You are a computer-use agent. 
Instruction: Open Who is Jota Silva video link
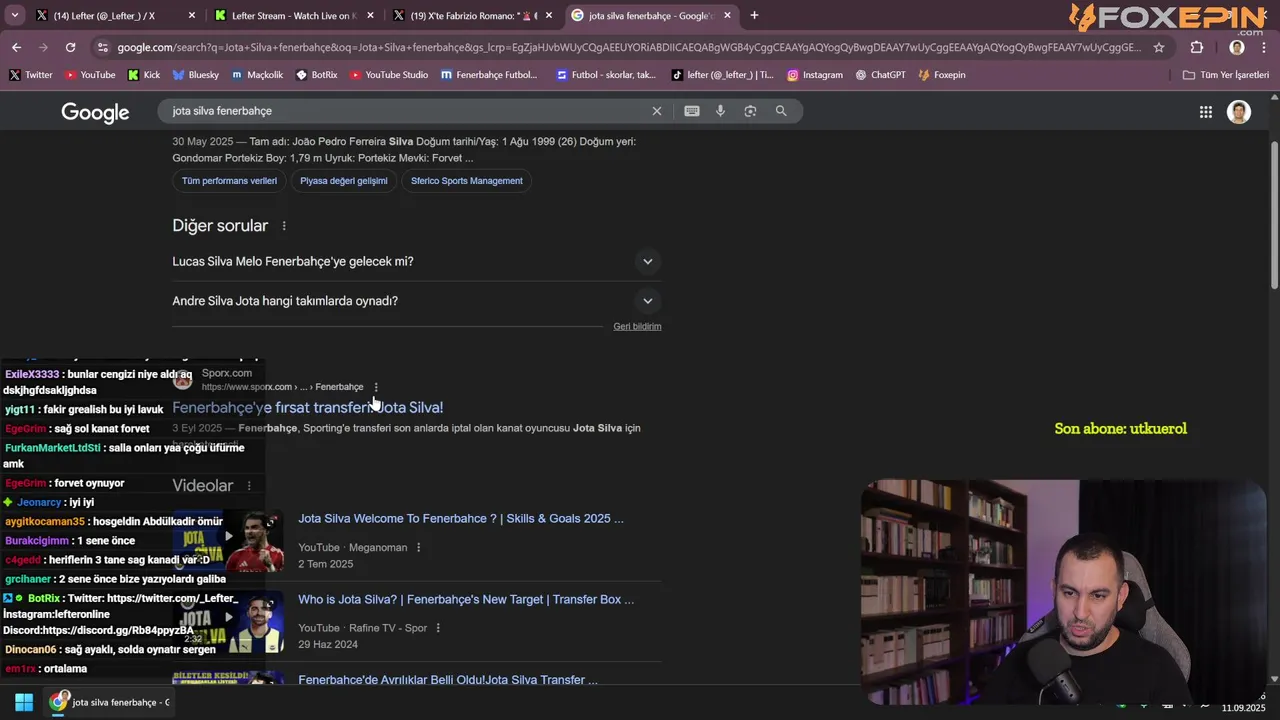click(x=466, y=599)
